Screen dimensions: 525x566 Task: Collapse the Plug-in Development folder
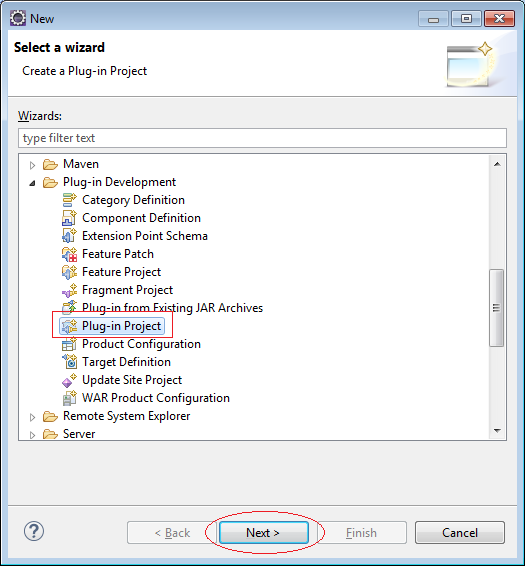pyautogui.click(x=32, y=183)
